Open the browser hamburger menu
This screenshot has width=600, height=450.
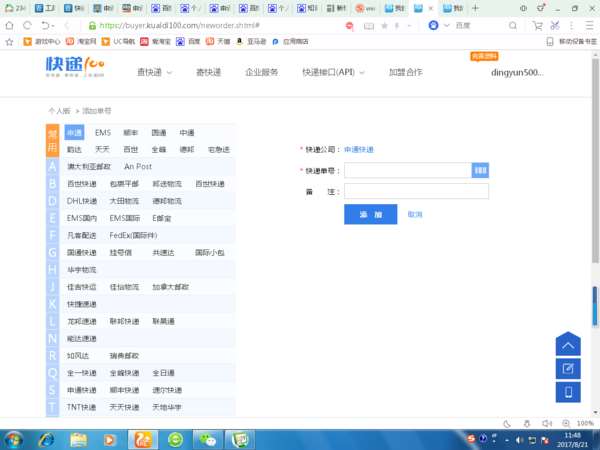pos(590,26)
